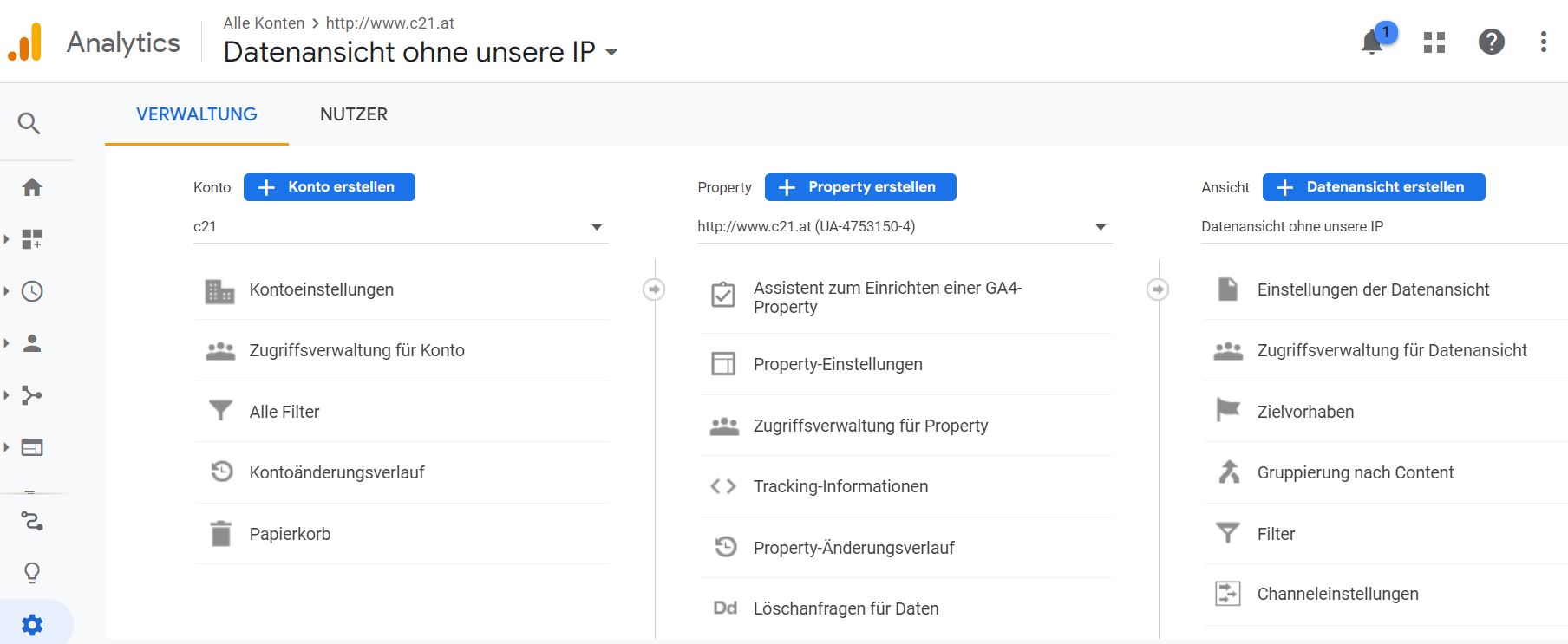
Task: Open the c21 account dropdown
Action: pyautogui.click(x=401, y=227)
